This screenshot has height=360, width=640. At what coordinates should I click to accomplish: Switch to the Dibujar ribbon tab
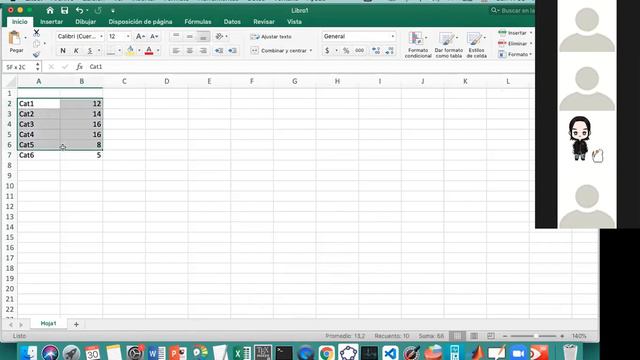(x=85, y=22)
